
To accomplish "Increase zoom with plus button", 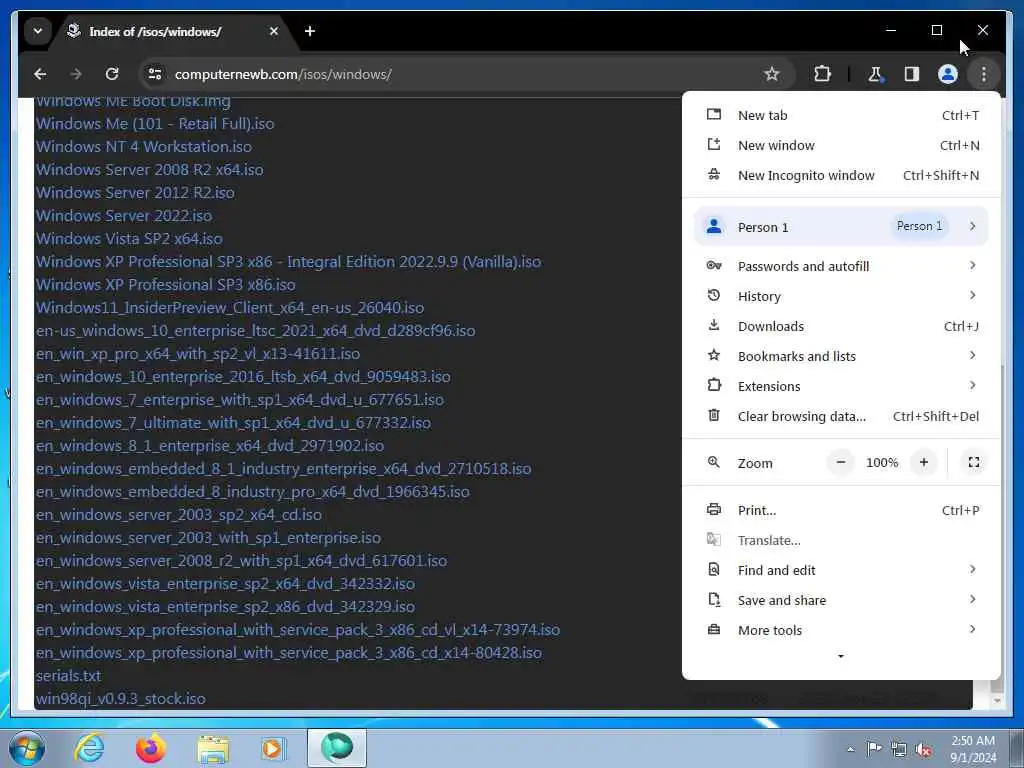I will pos(923,462).
